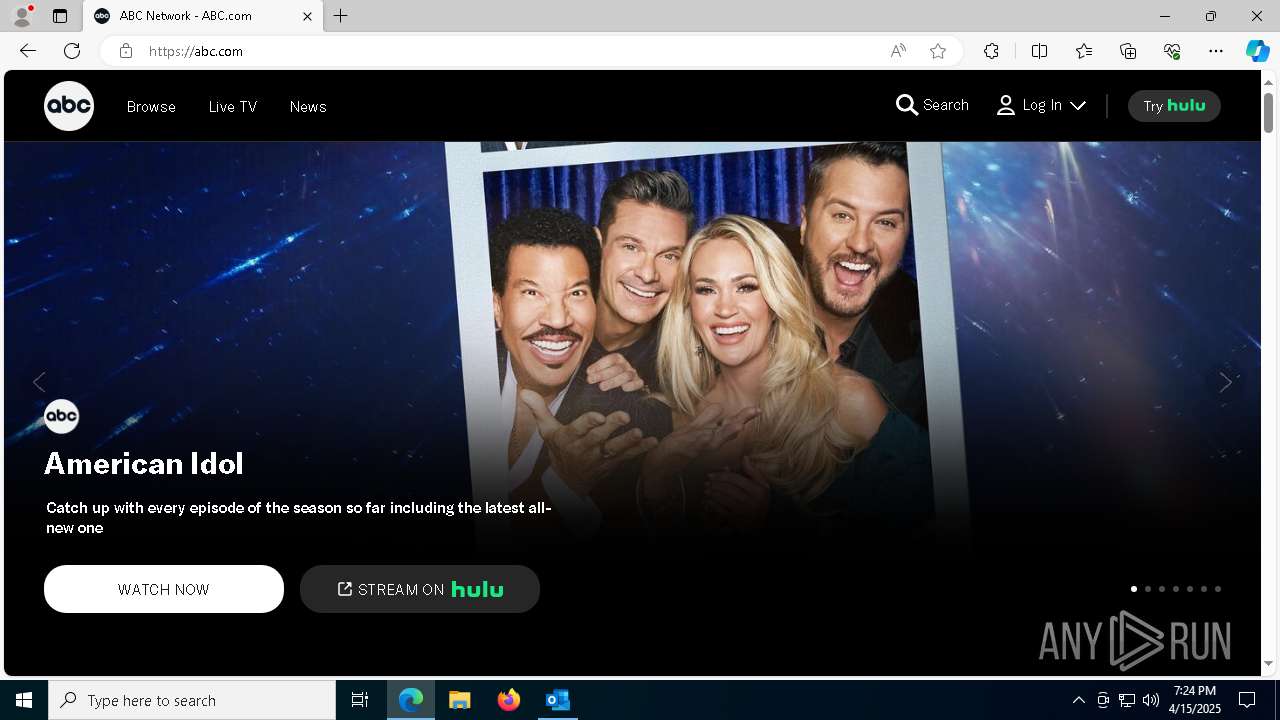The image size is (1280, 720).
Task: Open the notification center icon
Action: point(1247,700)
